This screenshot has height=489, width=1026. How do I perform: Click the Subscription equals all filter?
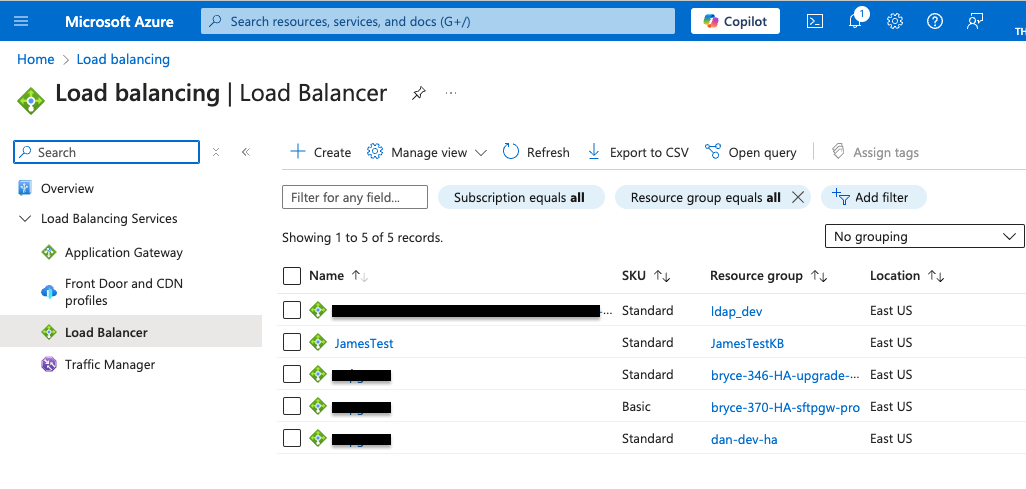pyautogui.click(x=521, y=198)
